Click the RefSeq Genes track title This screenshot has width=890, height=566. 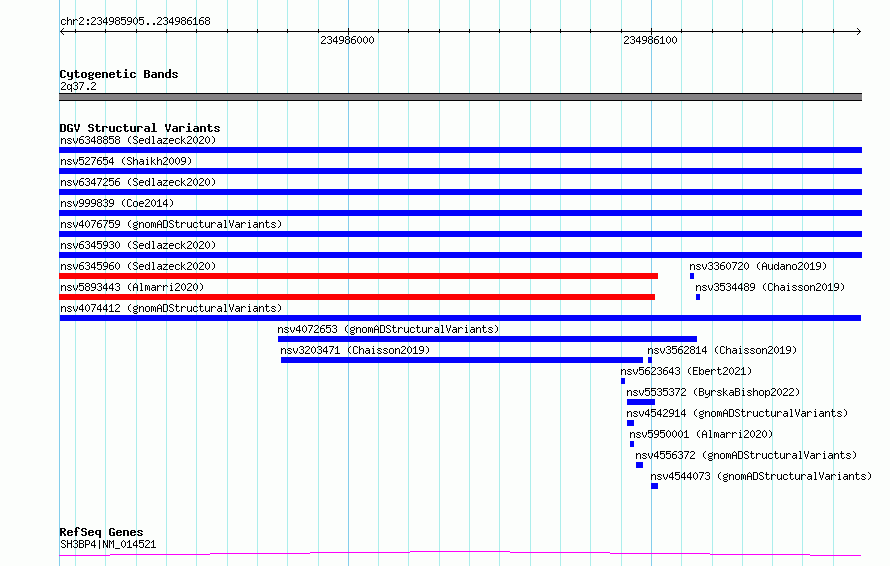pos(101,532)
